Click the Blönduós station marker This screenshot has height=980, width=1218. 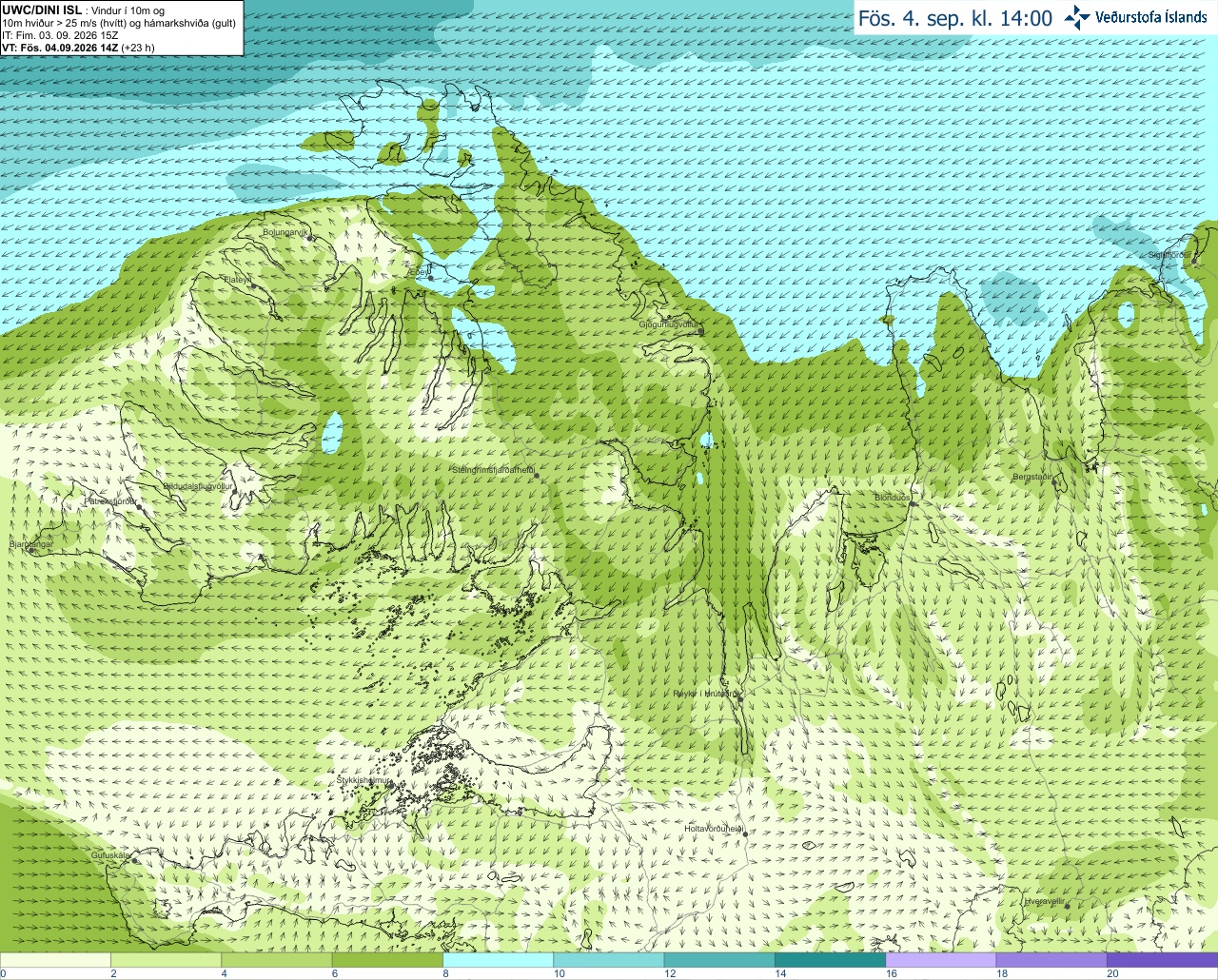tap(912, 503)
